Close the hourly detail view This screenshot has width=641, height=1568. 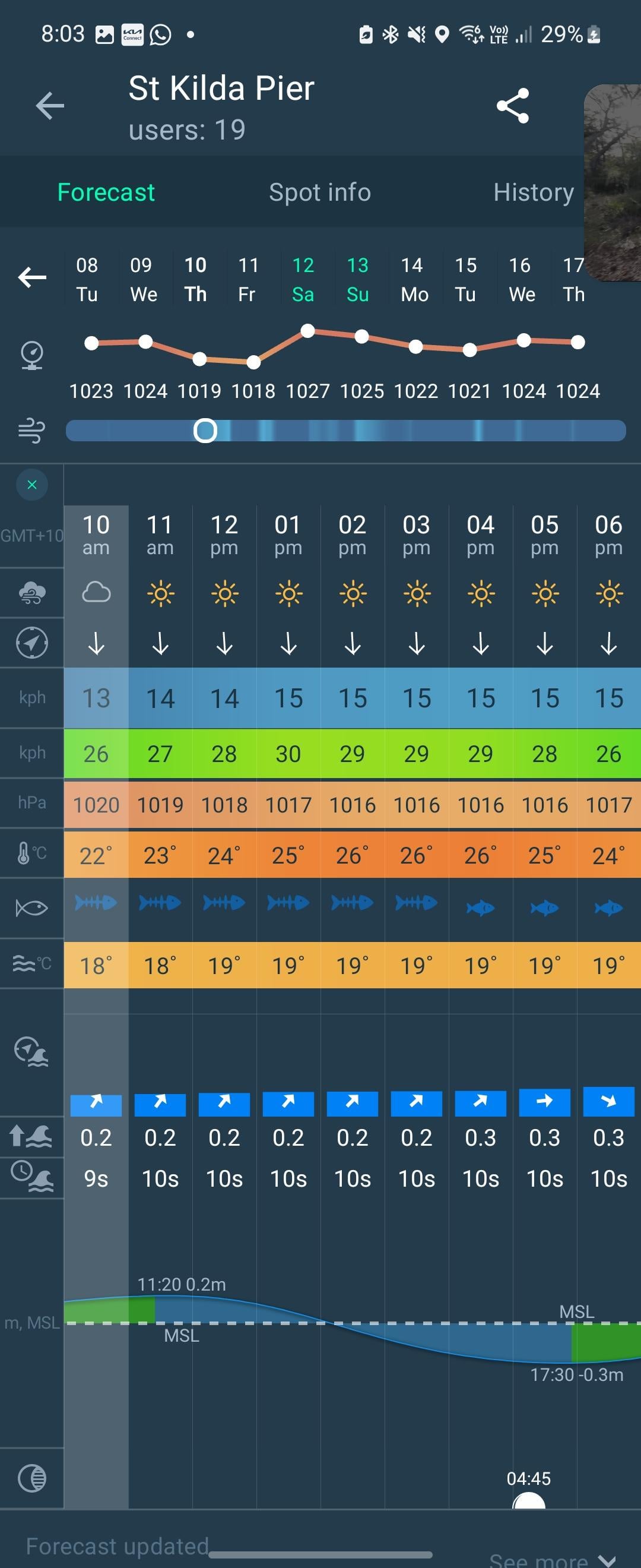pyautogui.click(x=31, y=485)
